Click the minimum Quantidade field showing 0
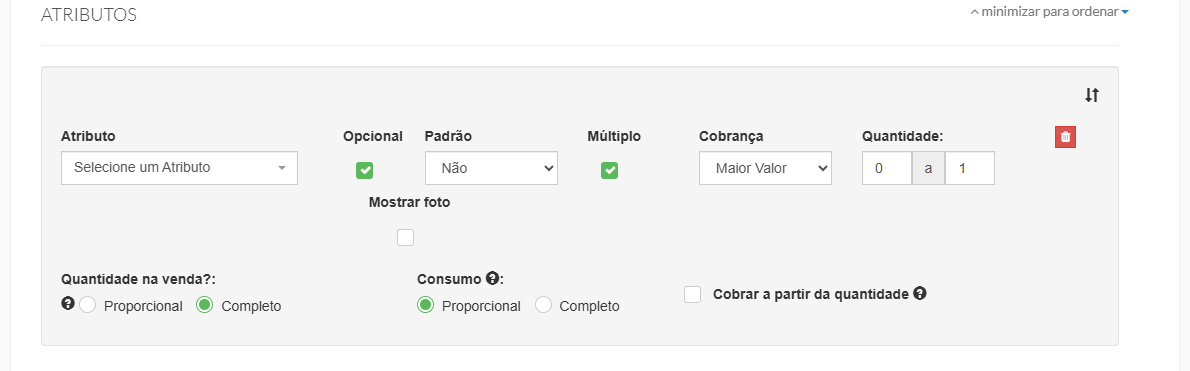 (x=886, y=168)
